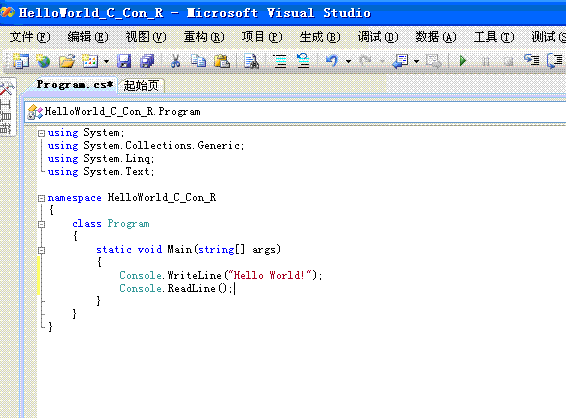566x418 pixels.
Task: Click the Save All icon
Action: point(147,61)
